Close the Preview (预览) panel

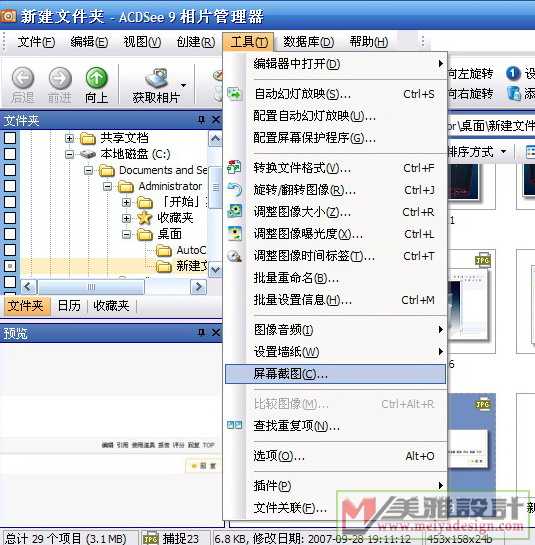216,333
